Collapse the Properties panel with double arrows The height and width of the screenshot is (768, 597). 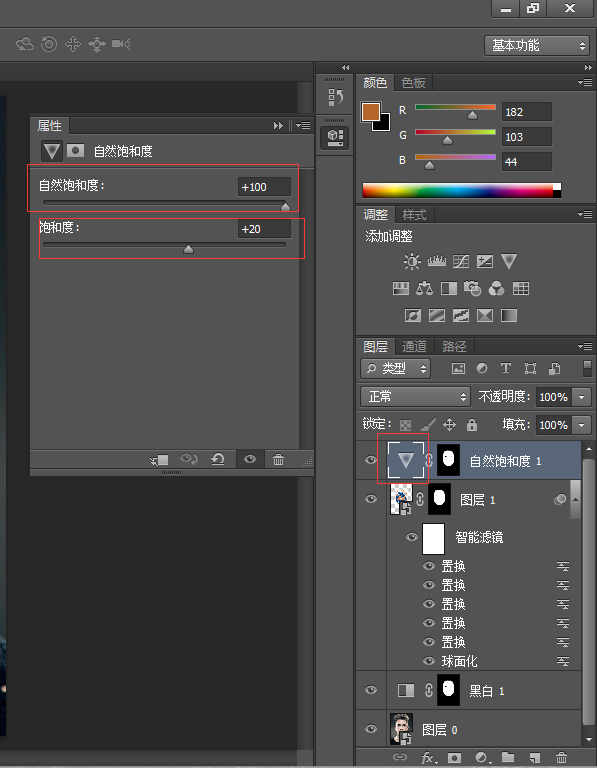[278, 126]
